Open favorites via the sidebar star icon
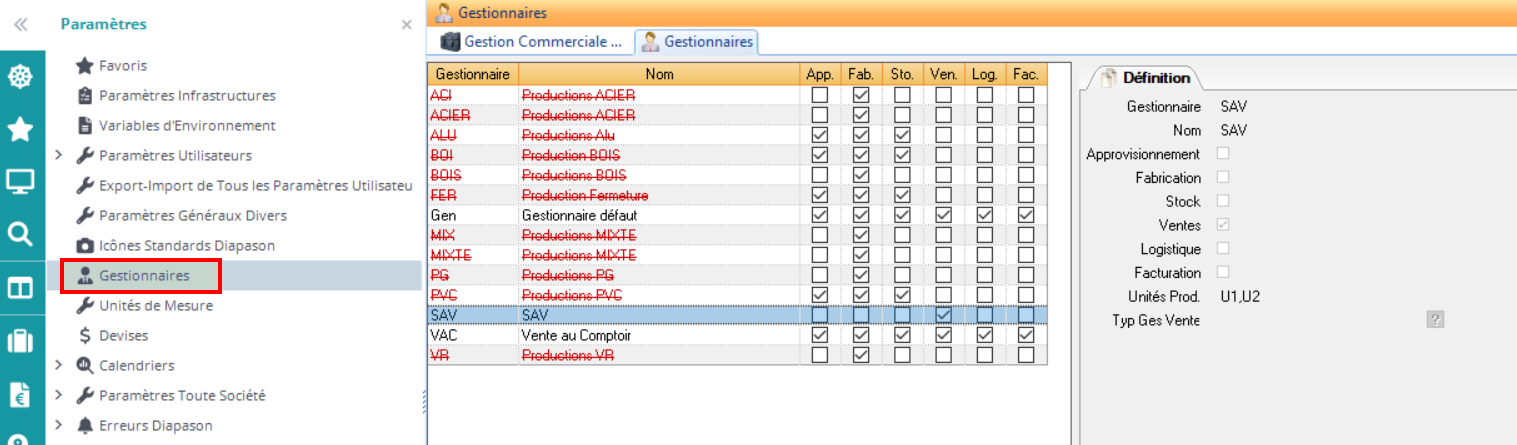The width and height of the screenshot is (1517, 445). (x=20, y=129)
